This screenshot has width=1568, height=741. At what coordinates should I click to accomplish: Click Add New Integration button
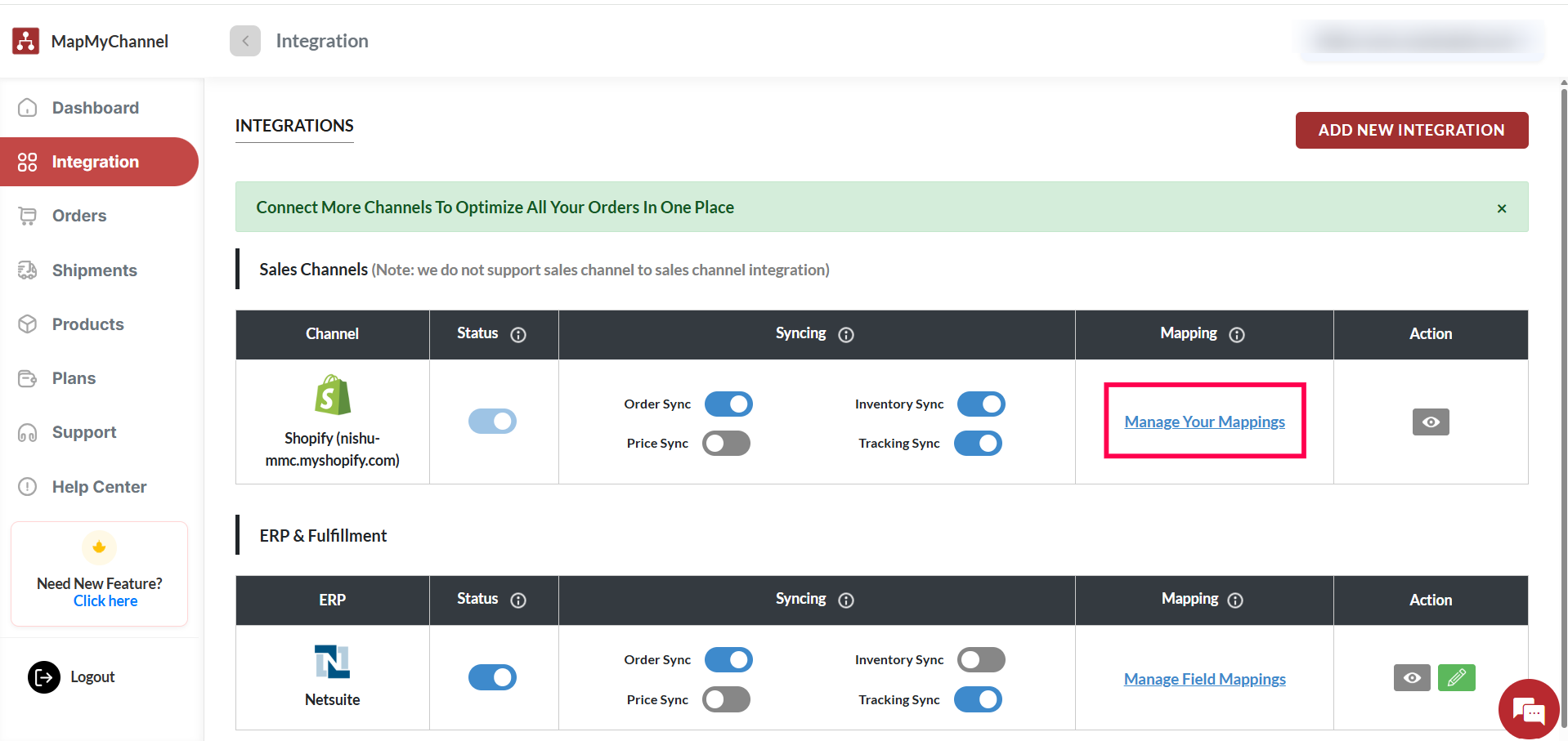[1411, 130]
